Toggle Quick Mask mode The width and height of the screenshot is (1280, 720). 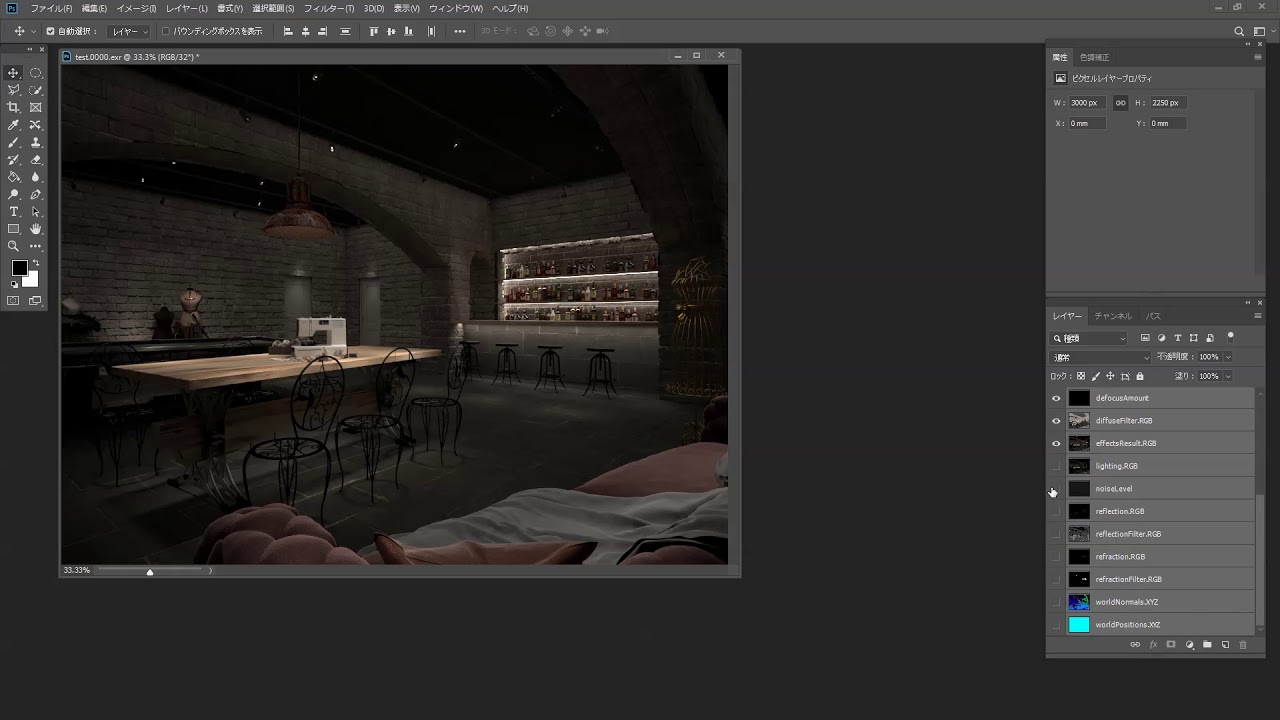14,301
